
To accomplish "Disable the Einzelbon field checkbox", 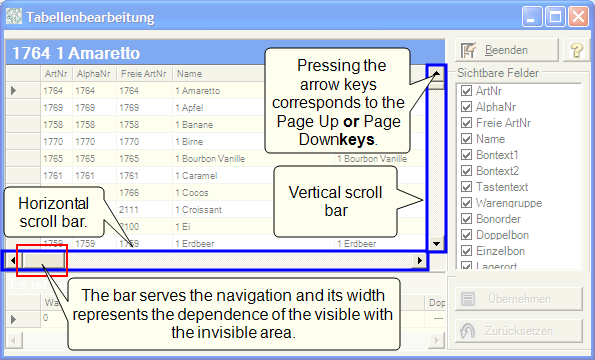I will tap(466, 251).
